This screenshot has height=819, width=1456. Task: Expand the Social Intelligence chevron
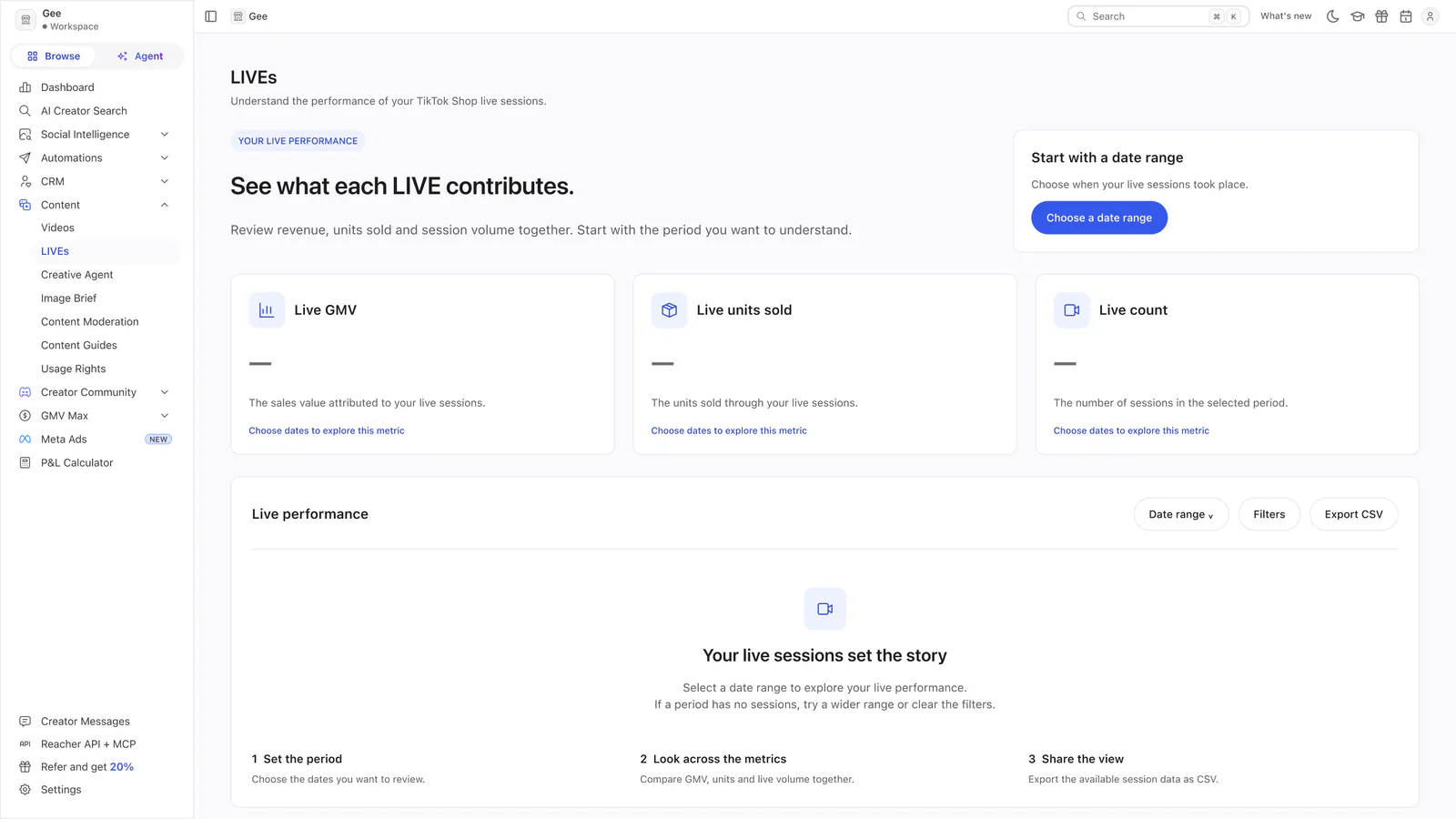(x=165, y=135)
